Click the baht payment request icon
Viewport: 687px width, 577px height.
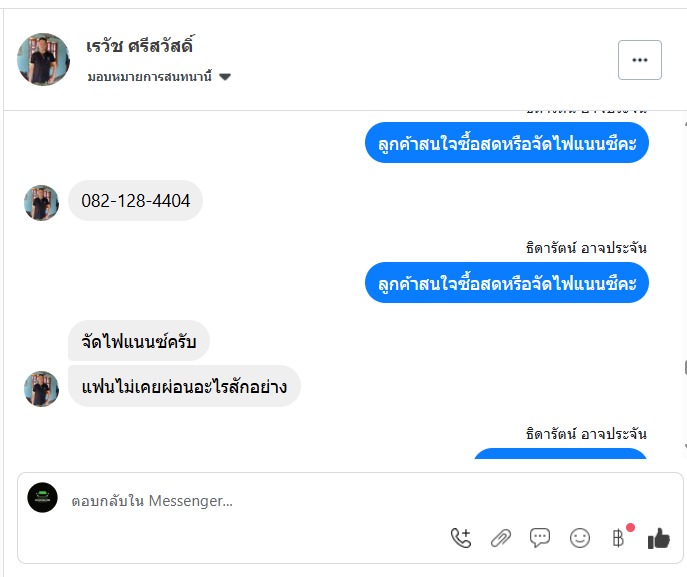(618, 538)
